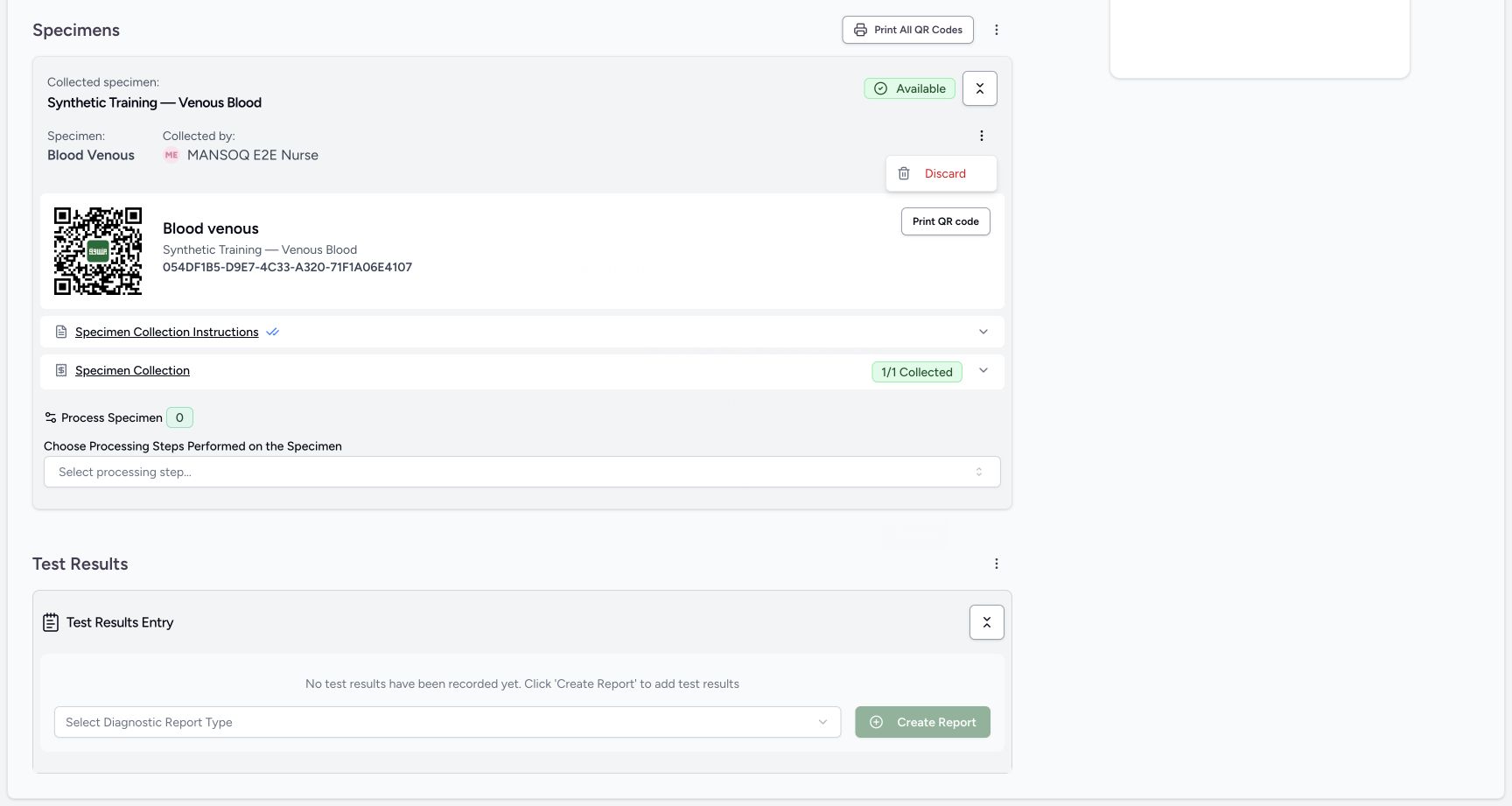Collapse the Test Results Entry panel
1512x806 pixels.
point(987,622)
